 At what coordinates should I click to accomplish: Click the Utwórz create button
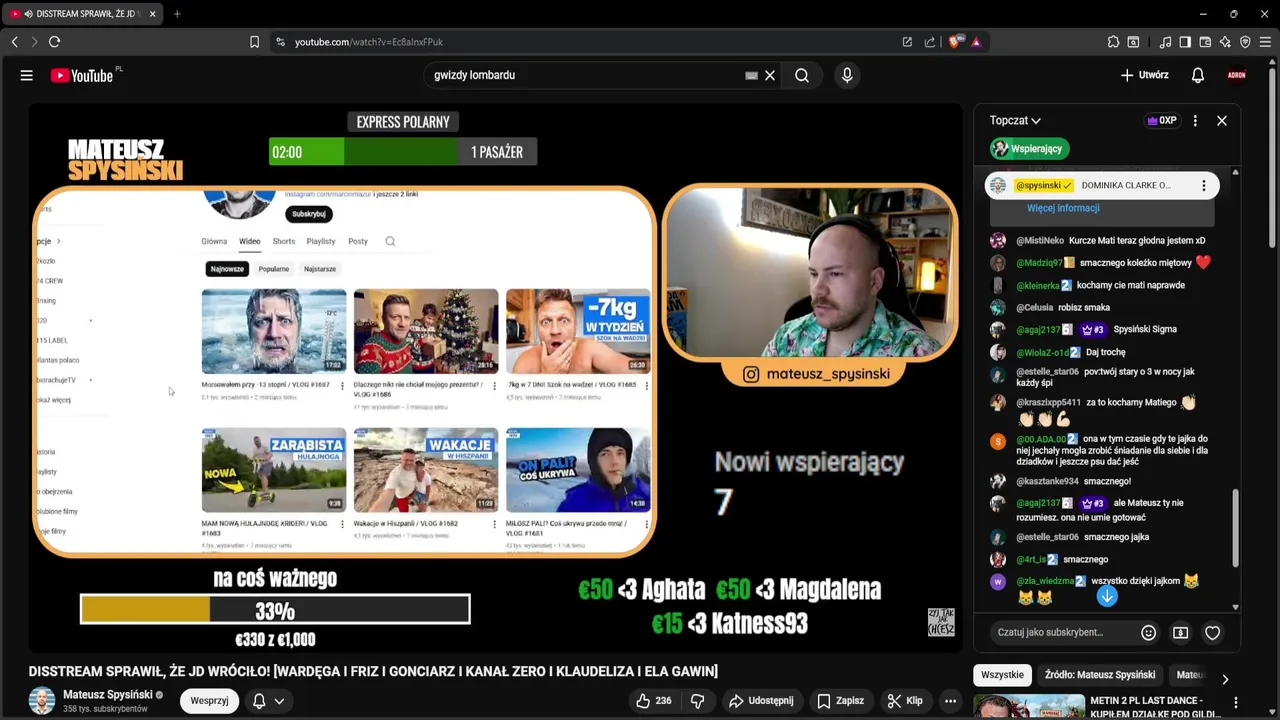(x=1144, y=75)
